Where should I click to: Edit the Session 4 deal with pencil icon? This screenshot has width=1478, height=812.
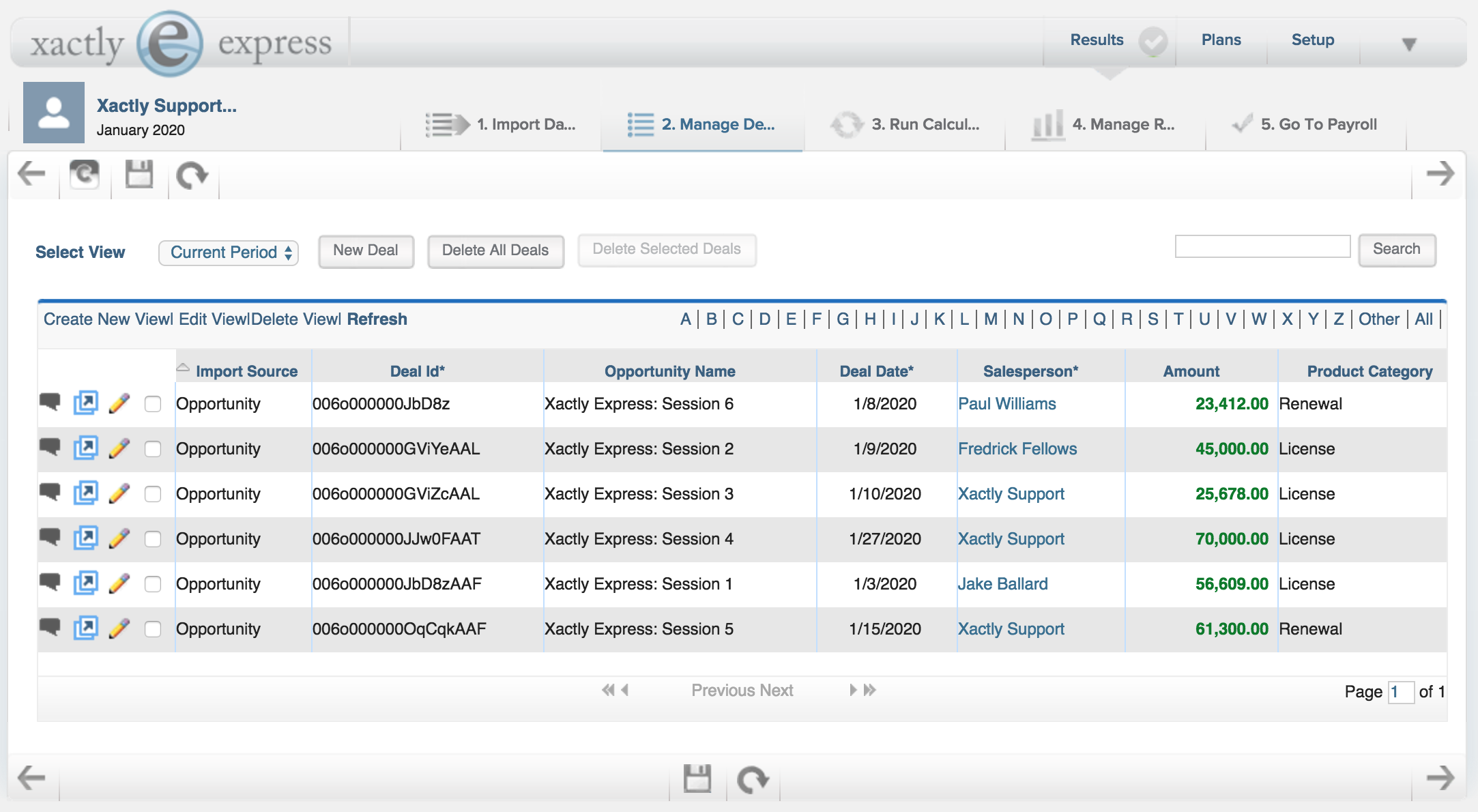pyautogui.click(x=119, y=538)
